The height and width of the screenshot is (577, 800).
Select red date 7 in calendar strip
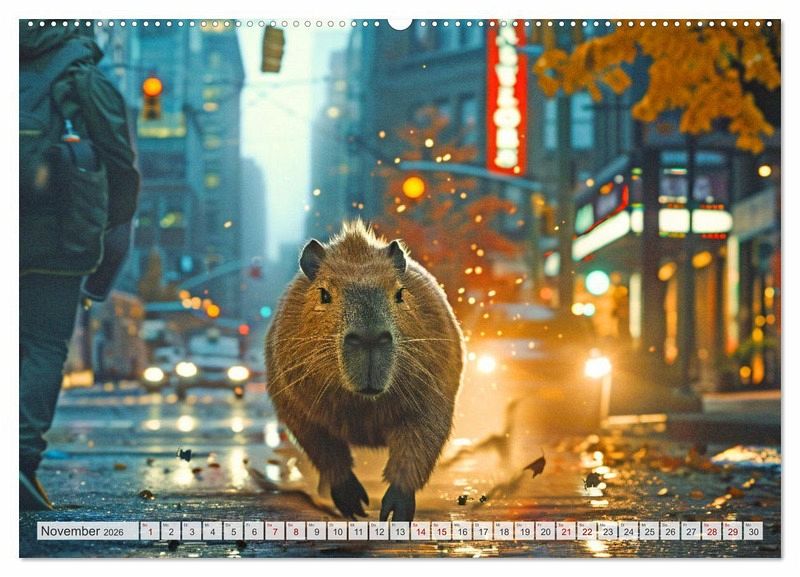pos(275,531)
